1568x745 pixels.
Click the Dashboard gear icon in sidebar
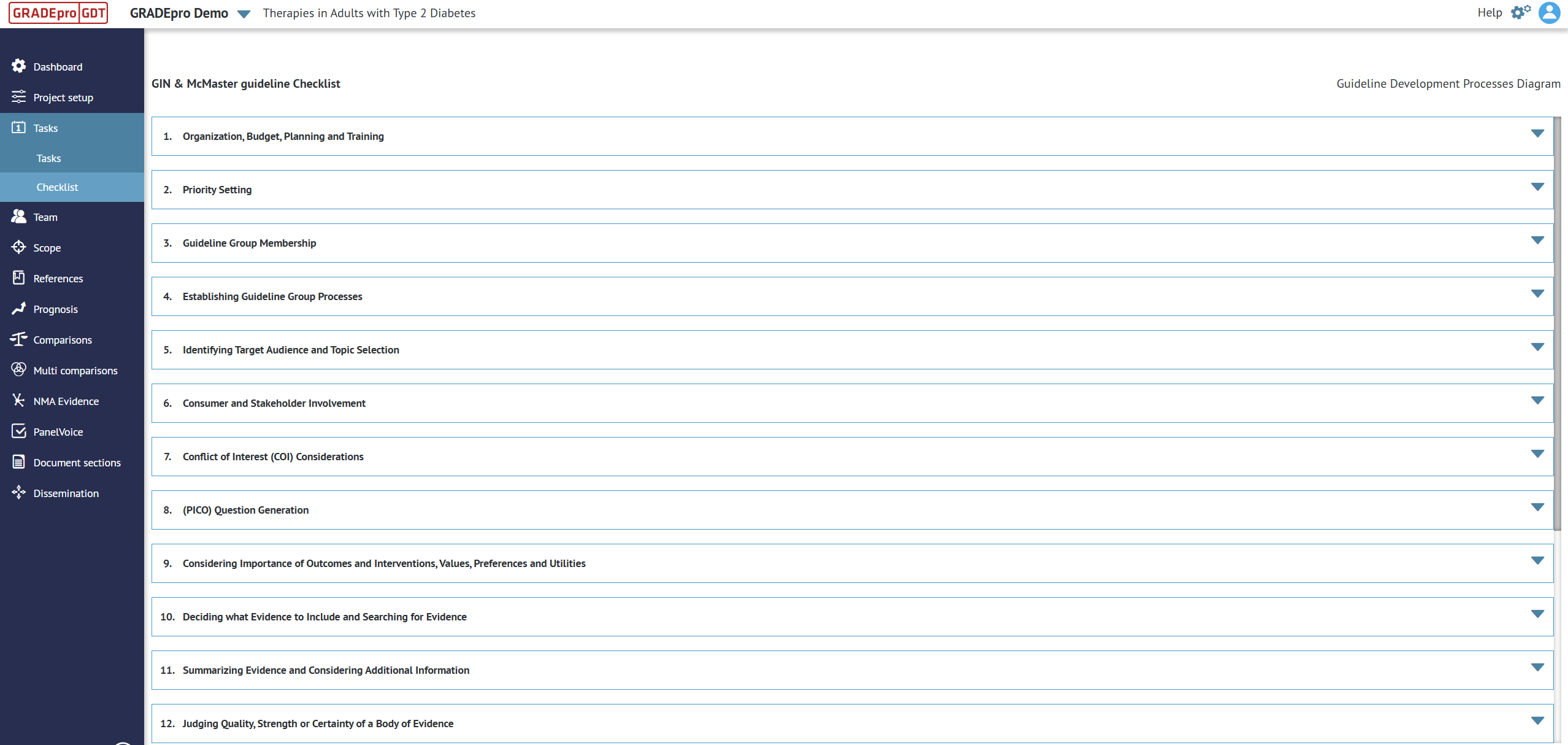[x=18, y=66]
